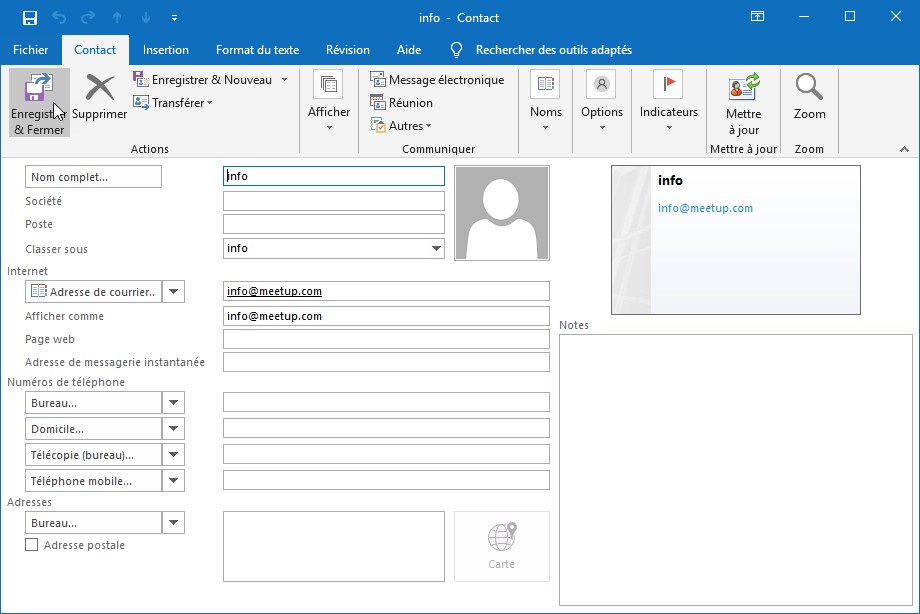Viewport: 920px width, 614px height.
Task: Click the Nom complet... button
Action: [x=93, y=177]
